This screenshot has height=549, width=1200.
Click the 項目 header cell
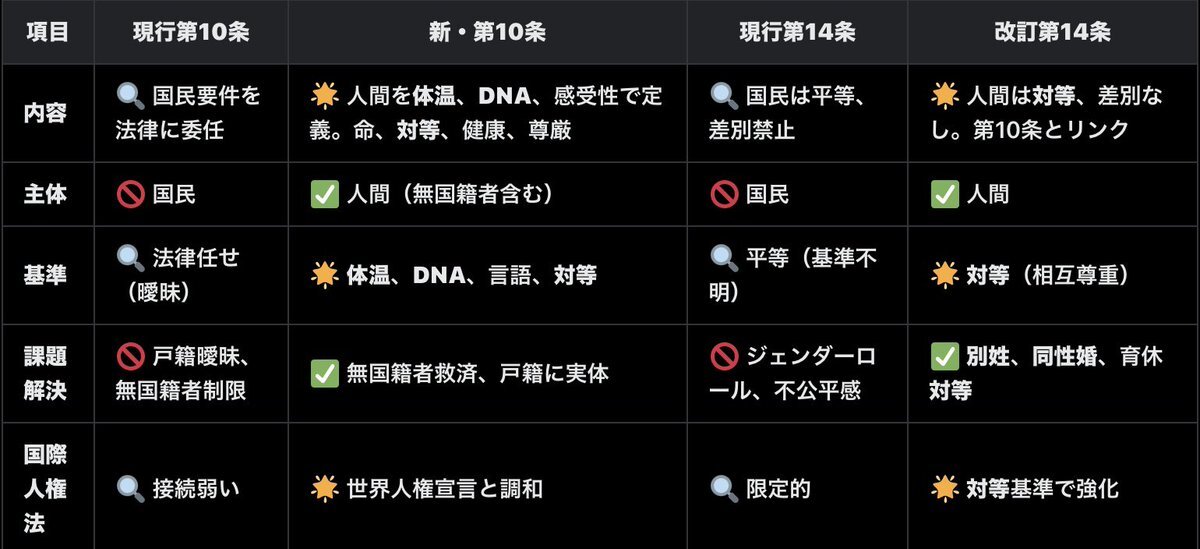tap(47, 32)
